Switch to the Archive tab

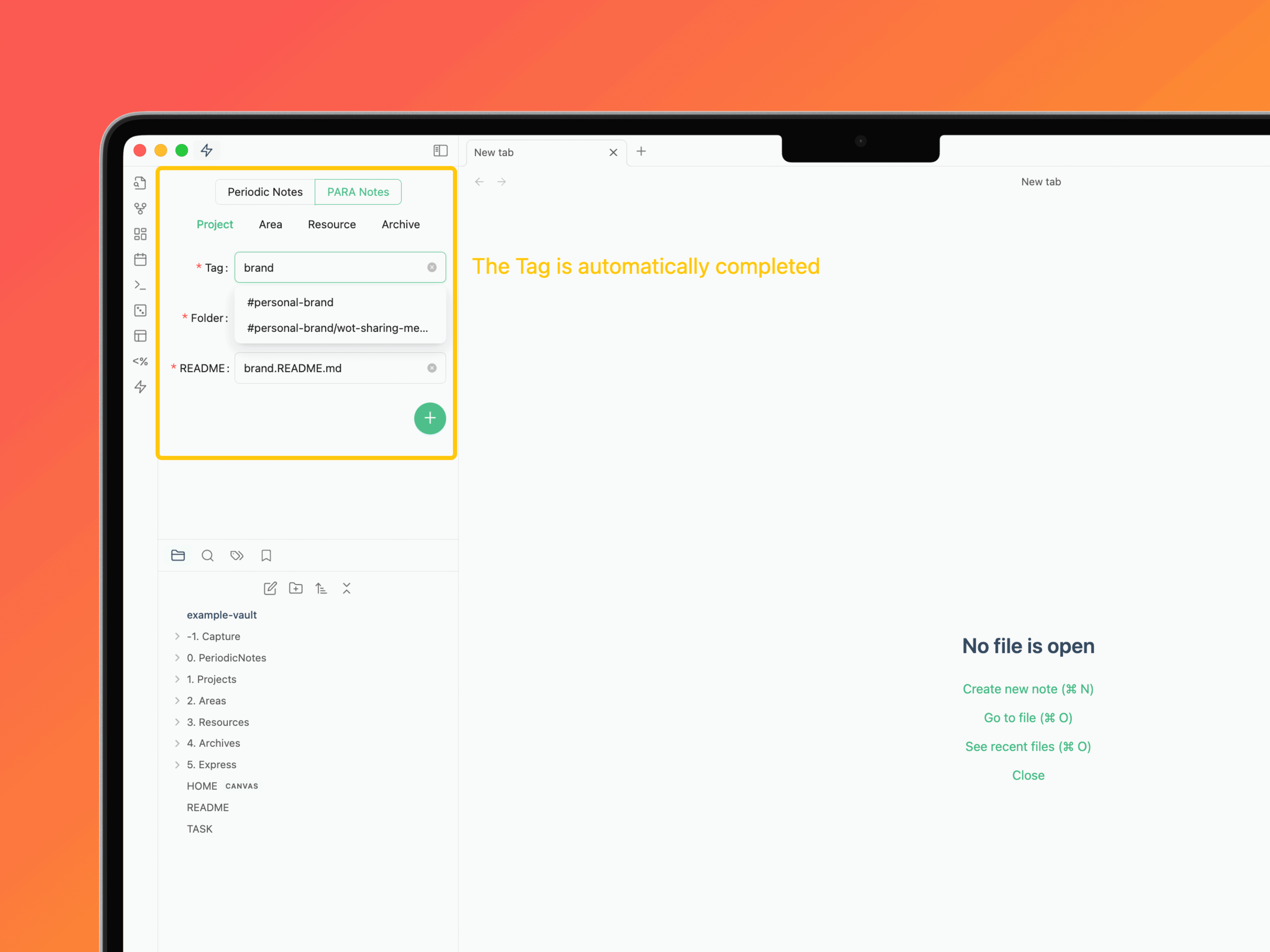400,224
